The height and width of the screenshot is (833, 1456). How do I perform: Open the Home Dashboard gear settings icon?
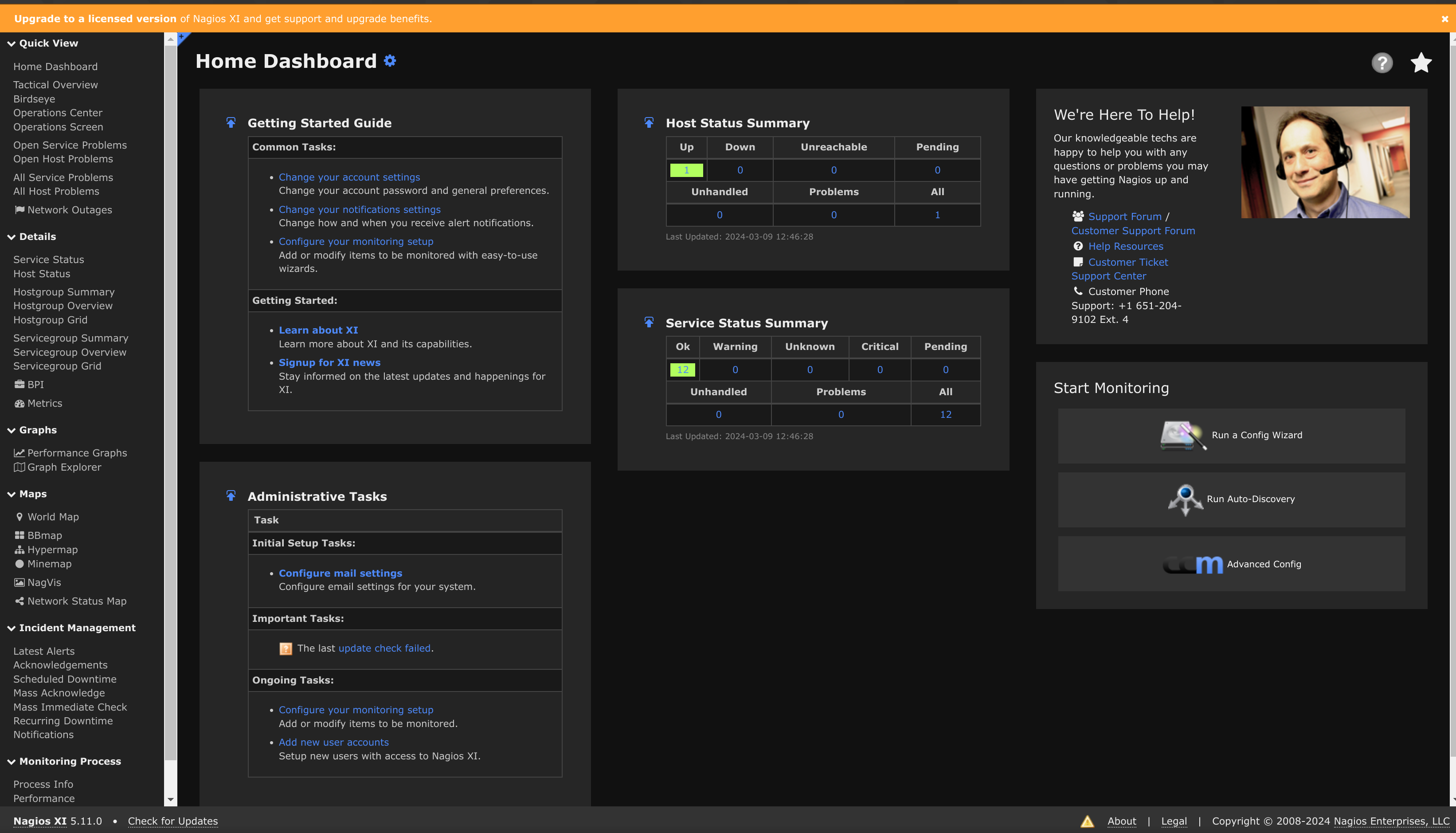click(390, 61)
